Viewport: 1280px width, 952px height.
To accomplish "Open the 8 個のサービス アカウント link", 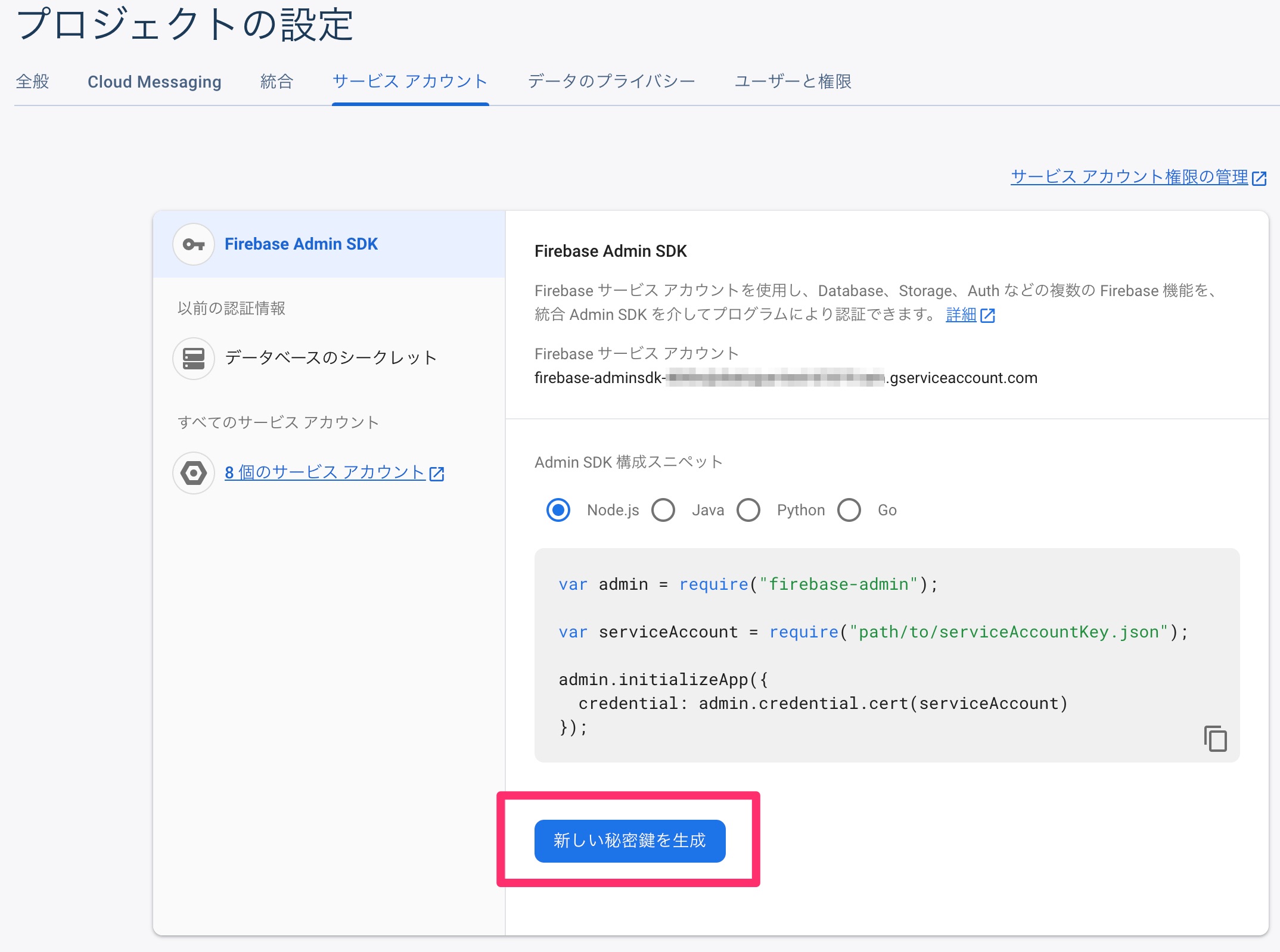I will 325,472.
